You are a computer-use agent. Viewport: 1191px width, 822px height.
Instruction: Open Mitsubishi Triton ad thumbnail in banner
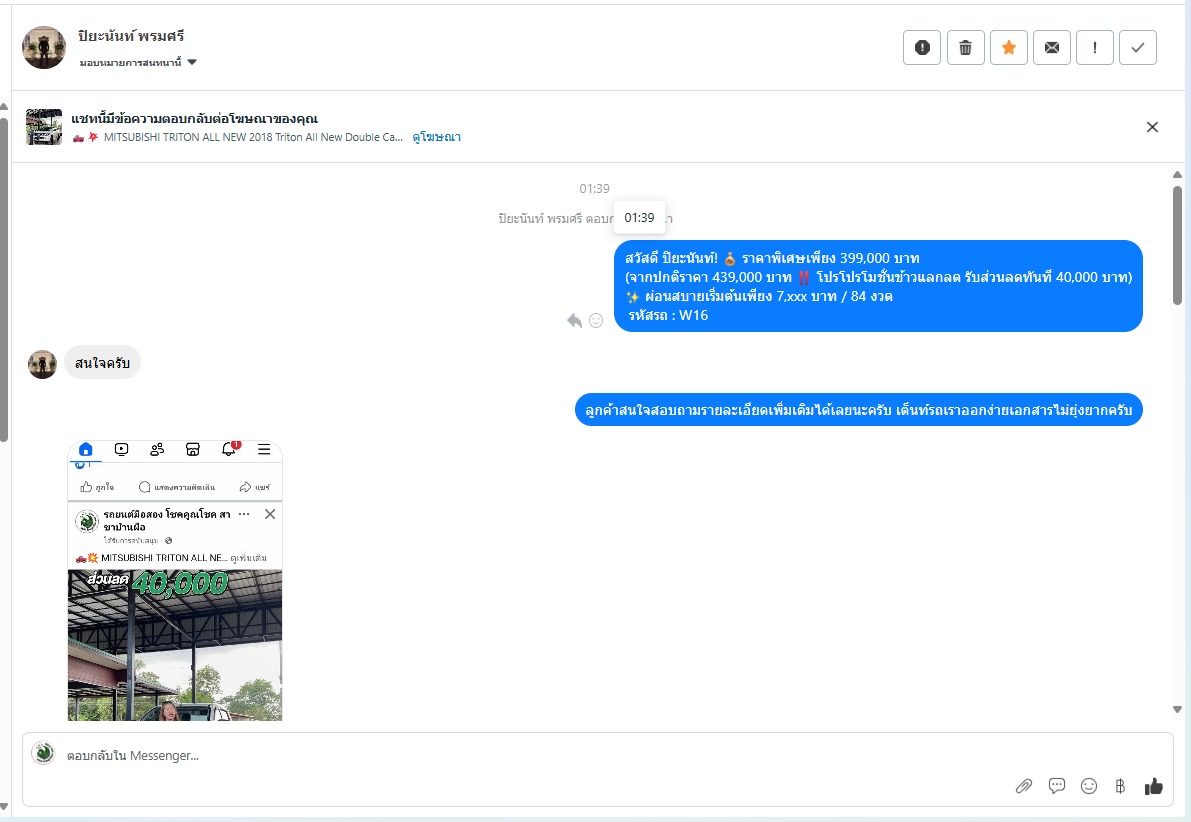44,127
